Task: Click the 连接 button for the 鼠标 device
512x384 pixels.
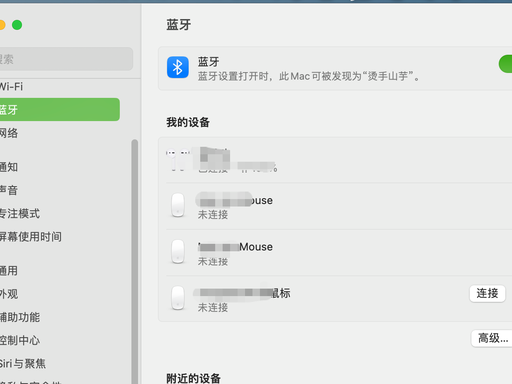Action: [x=487, y=293]
